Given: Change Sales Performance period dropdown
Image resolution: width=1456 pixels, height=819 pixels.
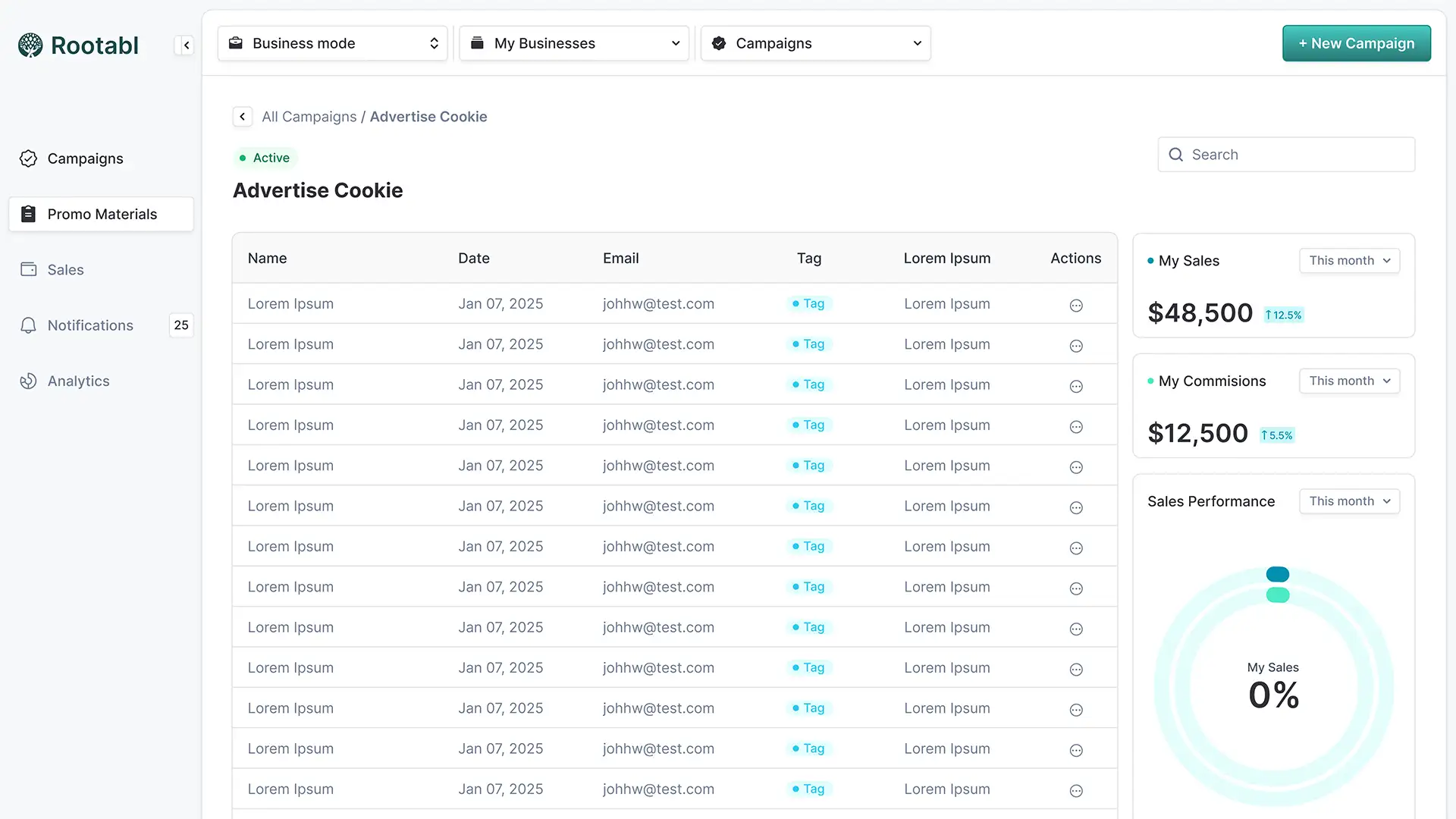Looking at the screenshot, I should coord(1349,501).
